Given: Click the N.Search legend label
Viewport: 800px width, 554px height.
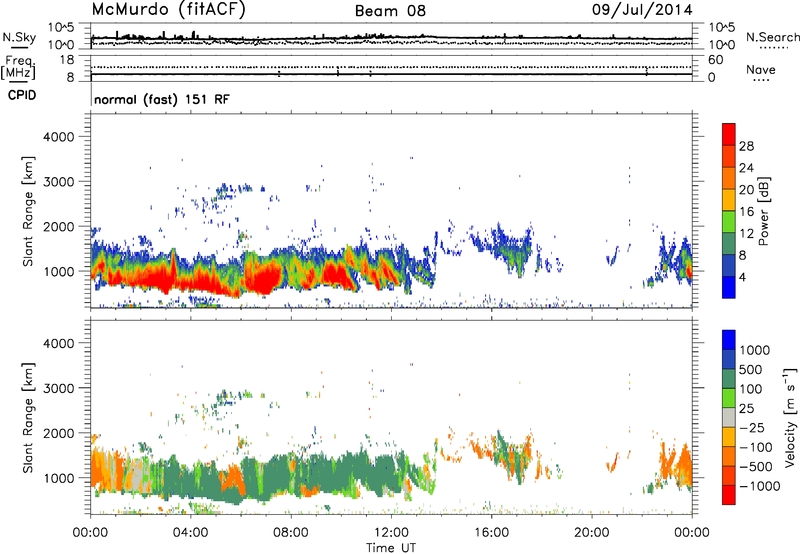Looking at the screenshot, I should point(773,37).
